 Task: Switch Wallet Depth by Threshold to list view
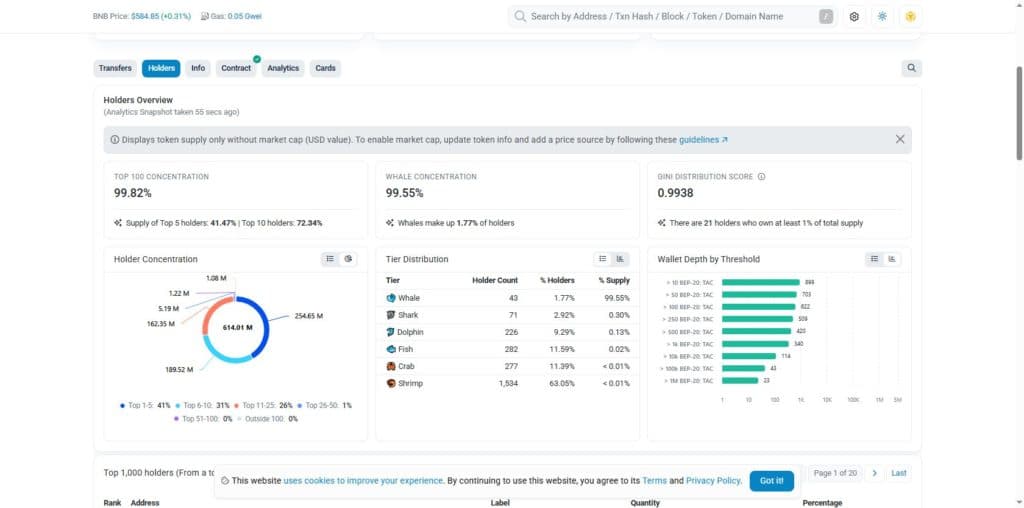[x=874, y=259]
